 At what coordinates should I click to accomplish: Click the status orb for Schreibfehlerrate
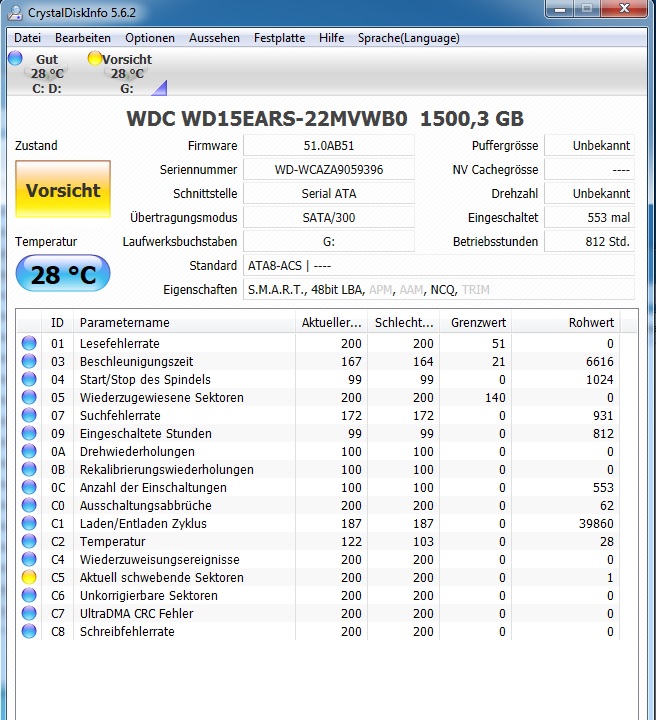[x=29, y=631]
